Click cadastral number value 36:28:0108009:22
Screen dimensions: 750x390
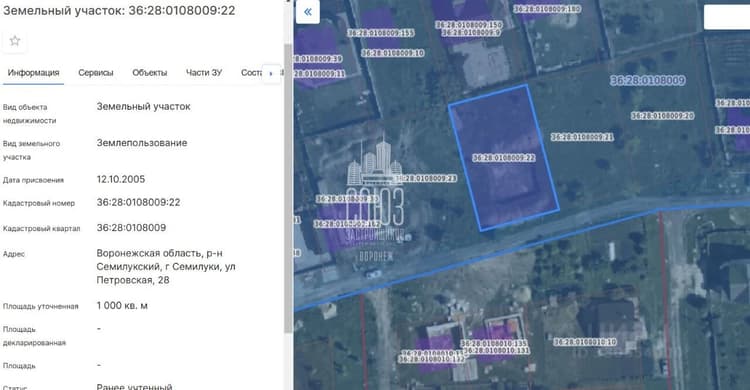(x=138, y=202)
